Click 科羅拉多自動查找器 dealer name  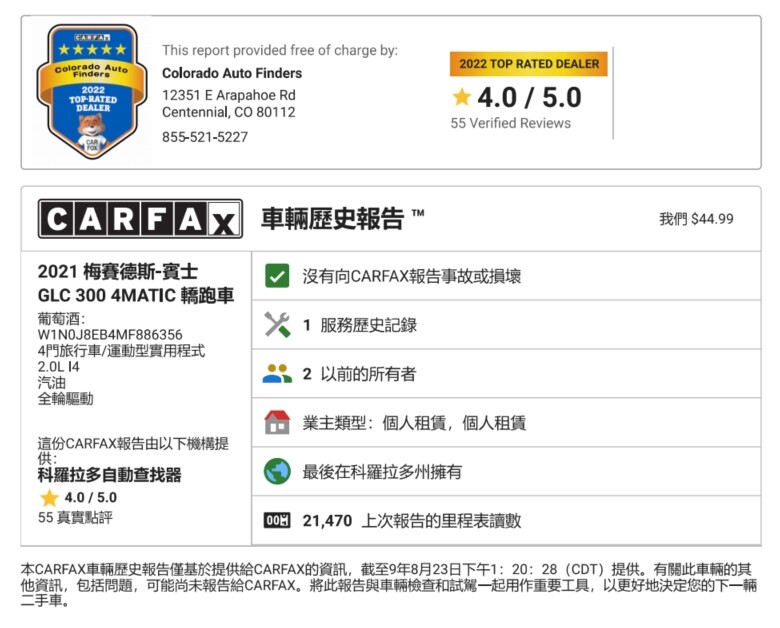click(x=109, y=475)
